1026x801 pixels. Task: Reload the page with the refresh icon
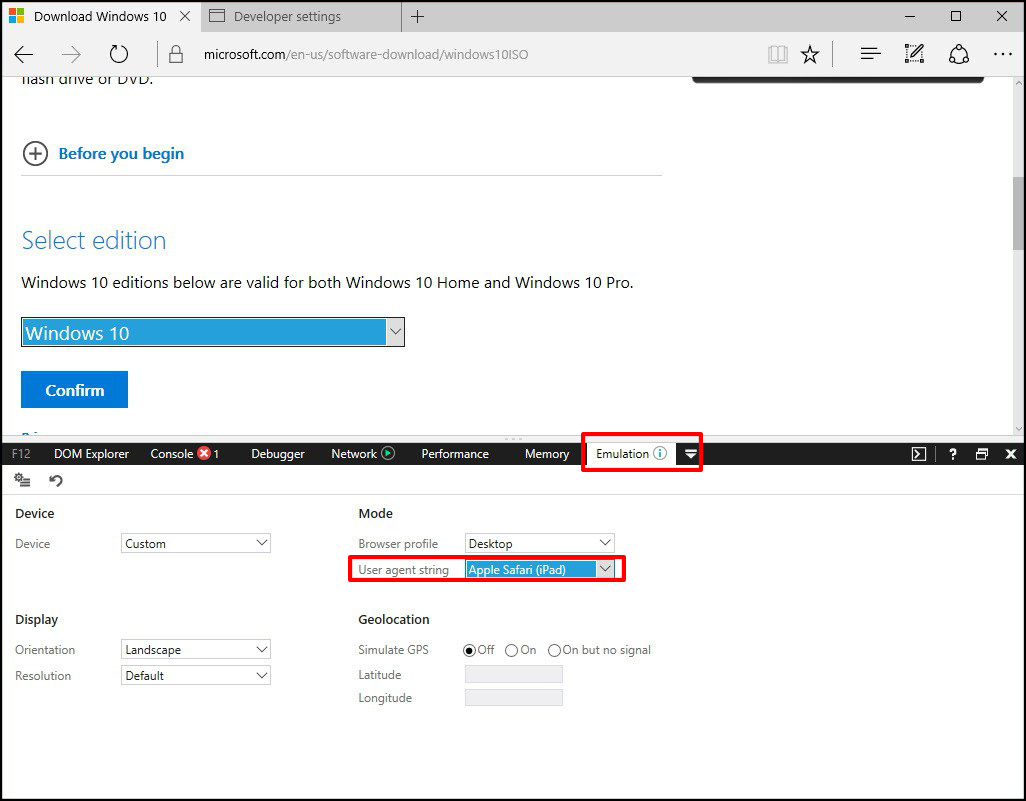click(x=118, y=54)
